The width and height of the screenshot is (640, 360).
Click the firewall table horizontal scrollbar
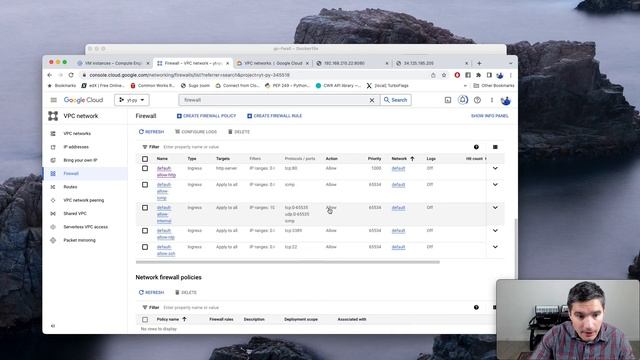pyautogui.click(x=288, y=262)
